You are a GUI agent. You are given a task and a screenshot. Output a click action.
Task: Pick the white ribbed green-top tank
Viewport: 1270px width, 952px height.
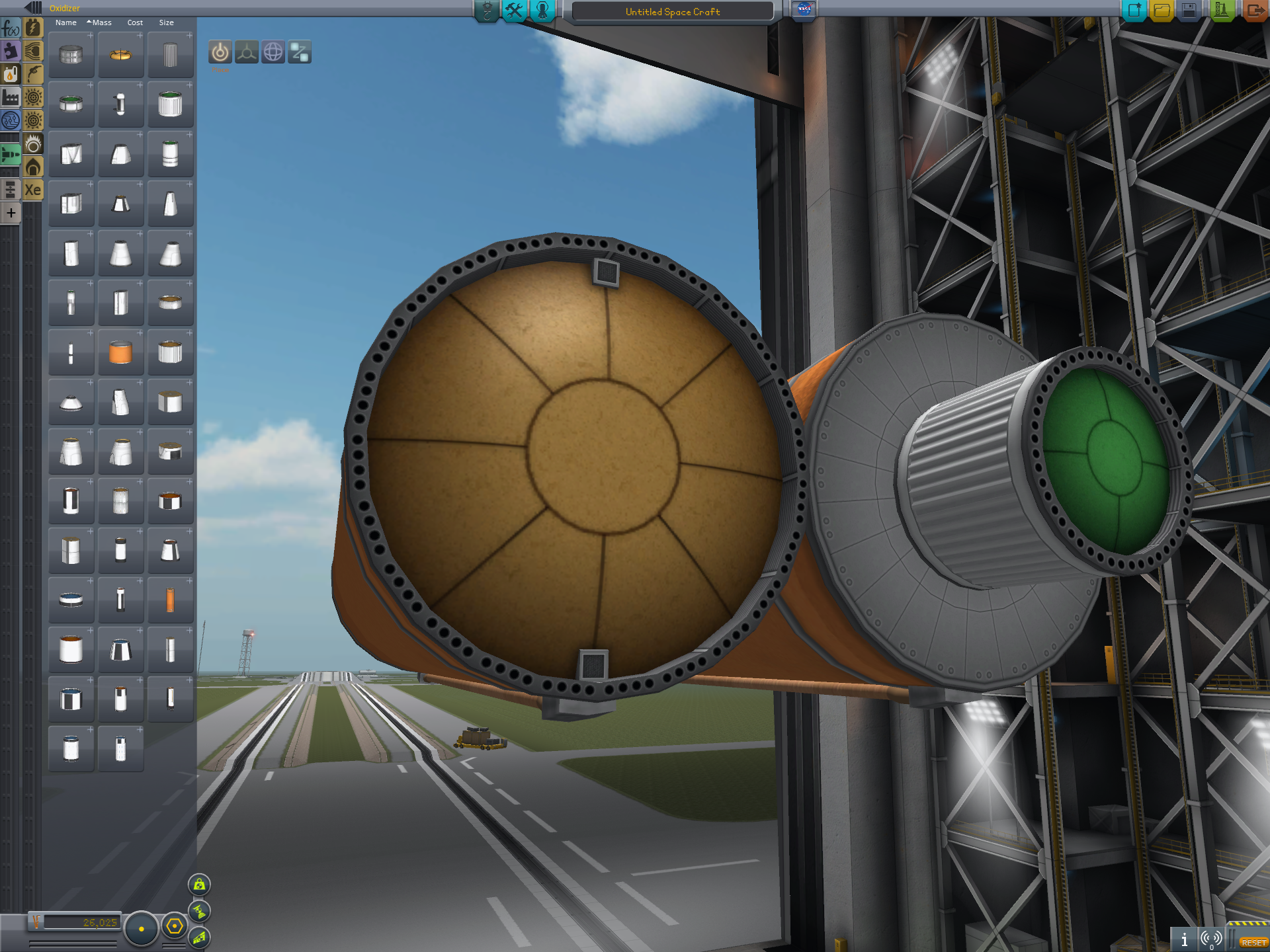coord(170,104)
